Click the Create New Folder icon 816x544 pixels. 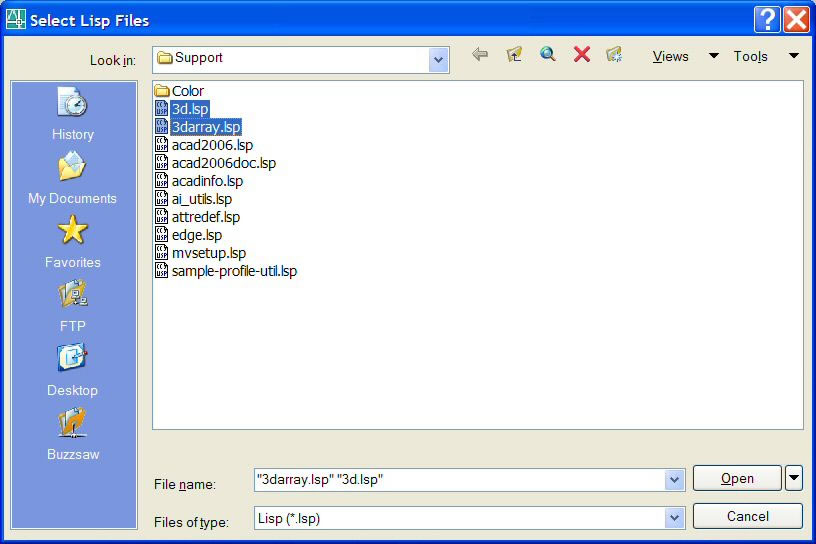coord(614,54)
